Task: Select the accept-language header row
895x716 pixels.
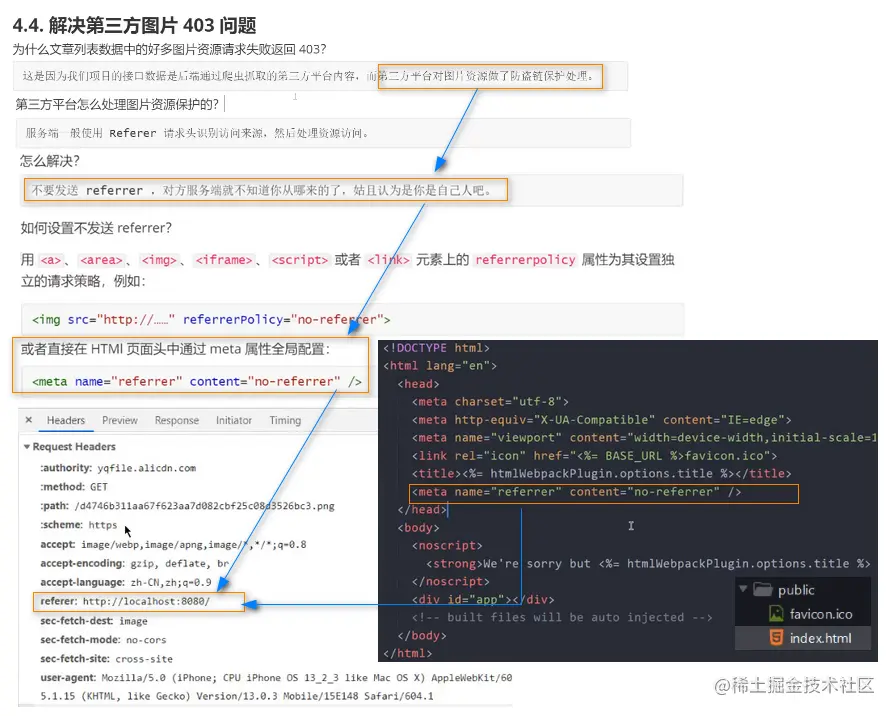Action: pyautogui.click(x=126, y=582)
